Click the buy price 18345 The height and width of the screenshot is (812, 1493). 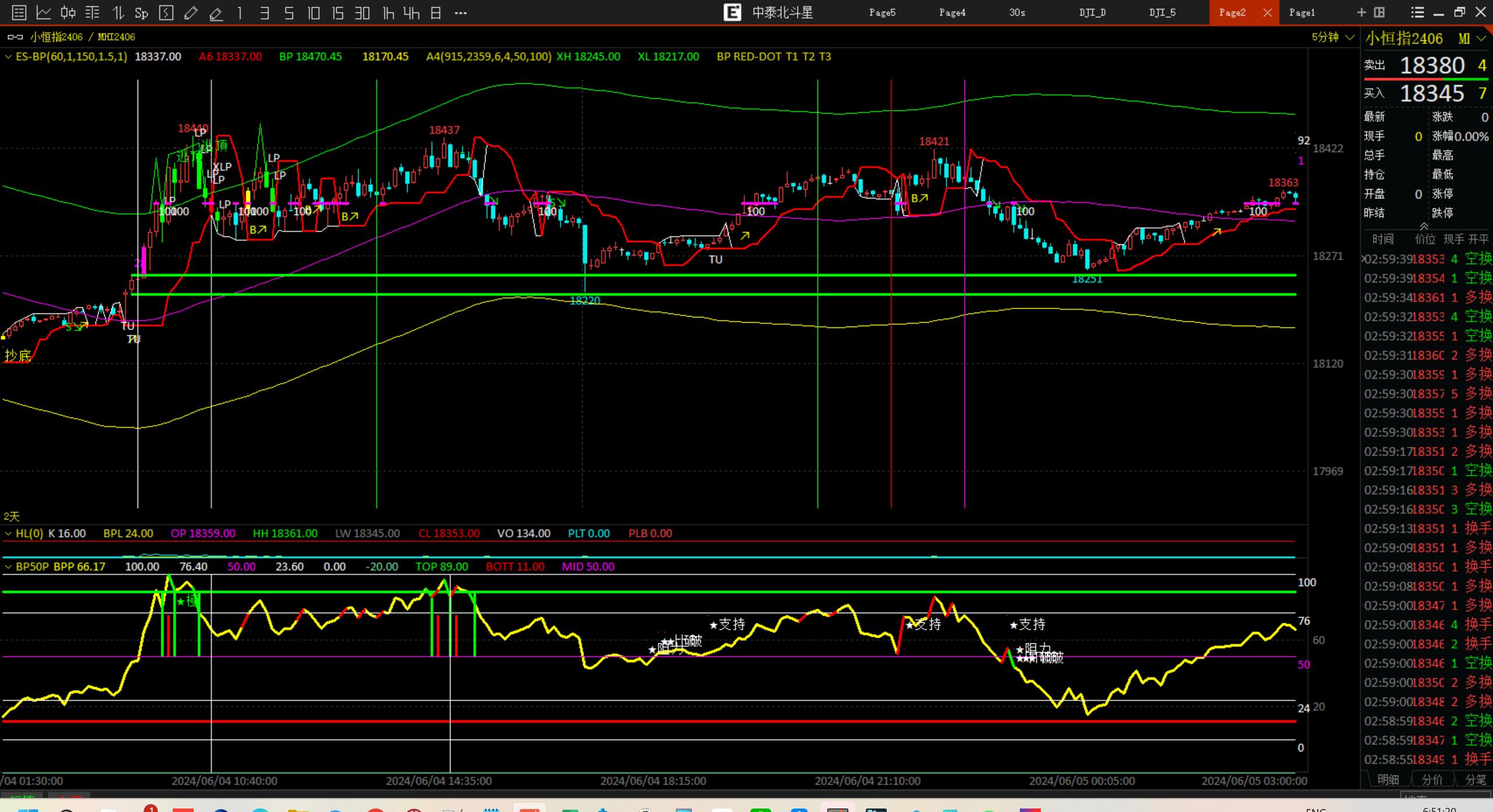1432,93
